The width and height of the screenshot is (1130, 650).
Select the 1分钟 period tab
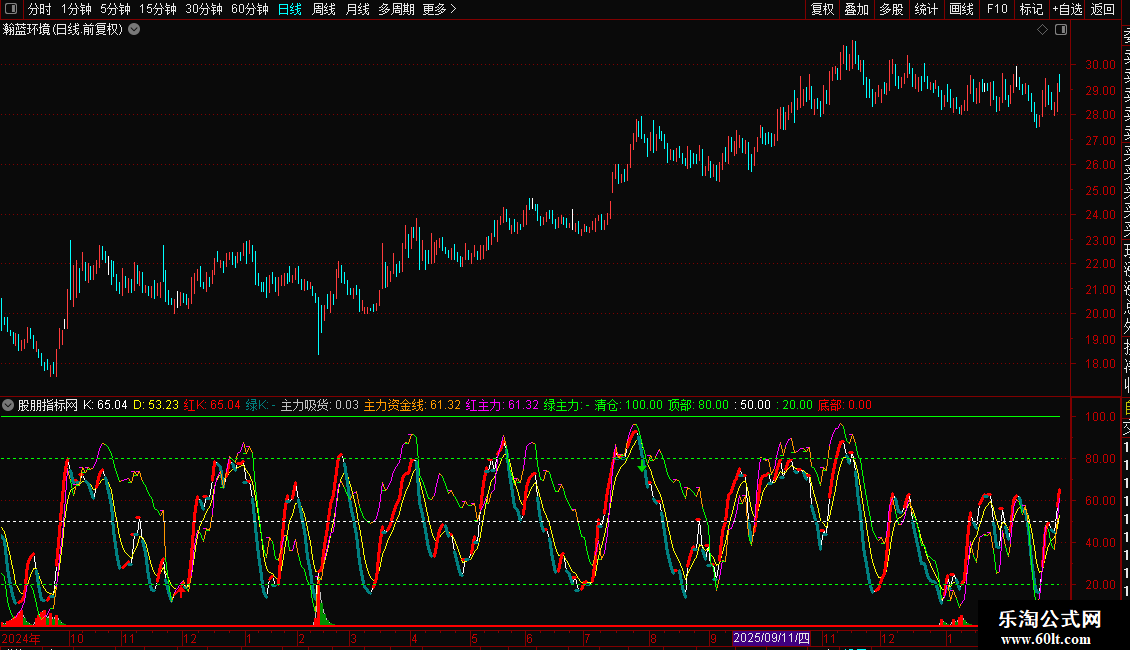tap(76, 9)
